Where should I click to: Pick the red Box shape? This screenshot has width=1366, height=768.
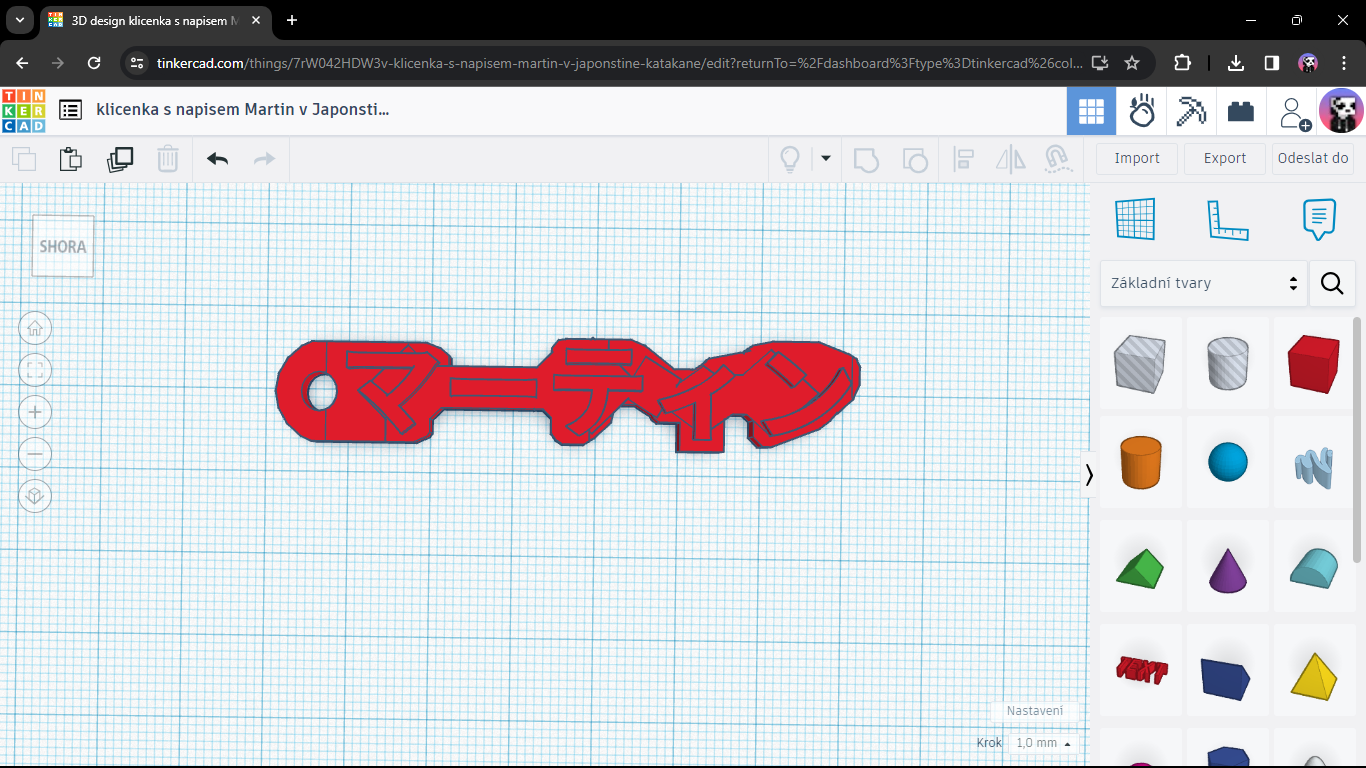pos(1313,364)
